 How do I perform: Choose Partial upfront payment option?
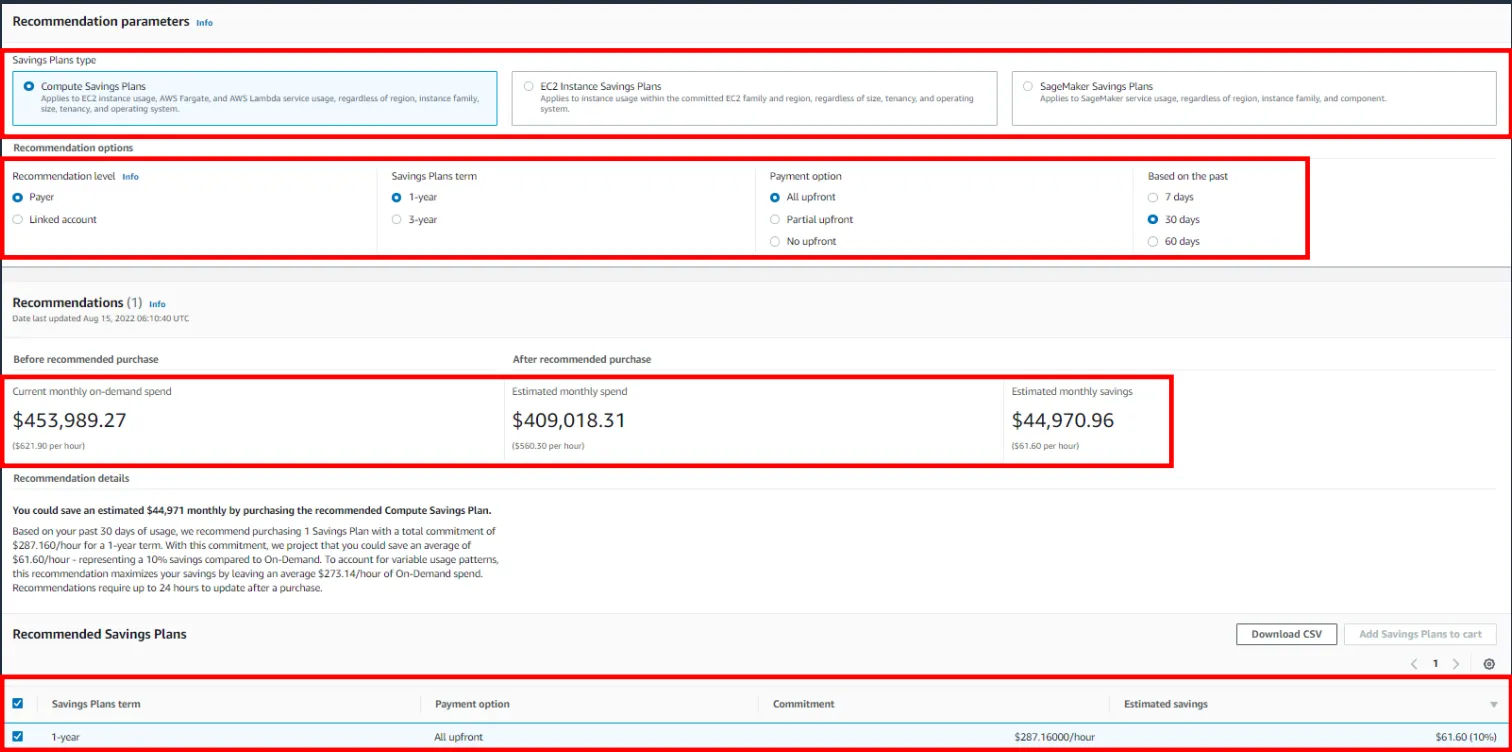point(774,219)
